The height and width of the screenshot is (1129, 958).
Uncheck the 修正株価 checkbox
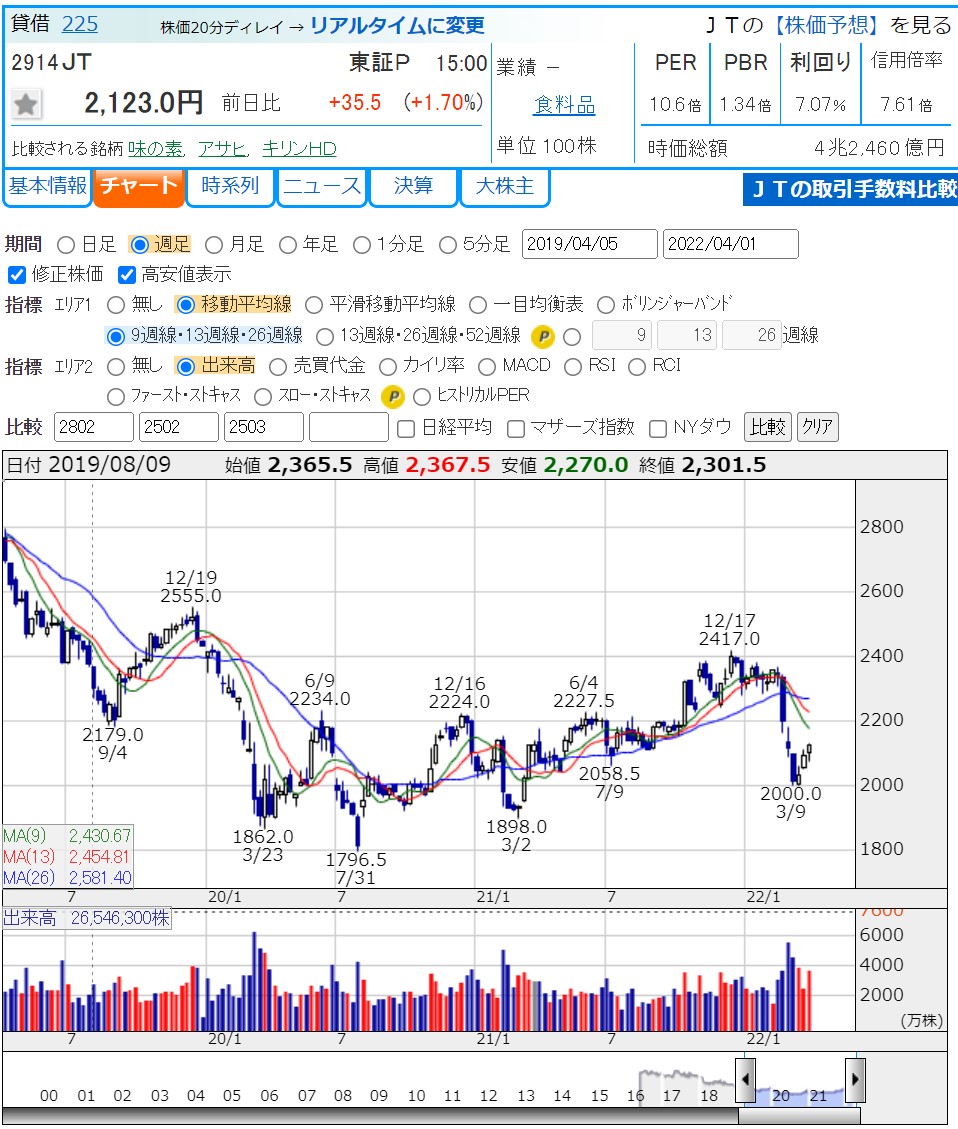(x=16, y=274)
